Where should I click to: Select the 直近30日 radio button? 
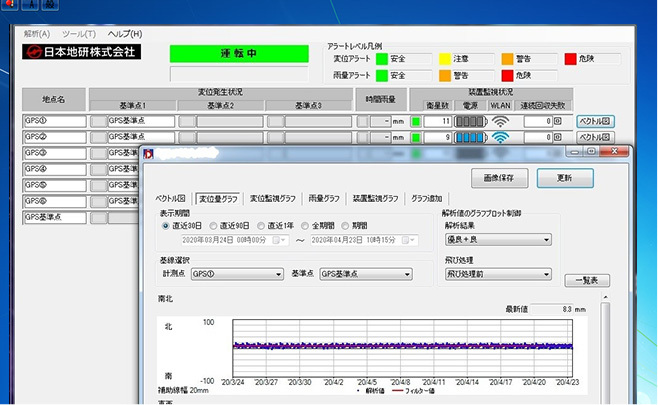click(165, 226)
